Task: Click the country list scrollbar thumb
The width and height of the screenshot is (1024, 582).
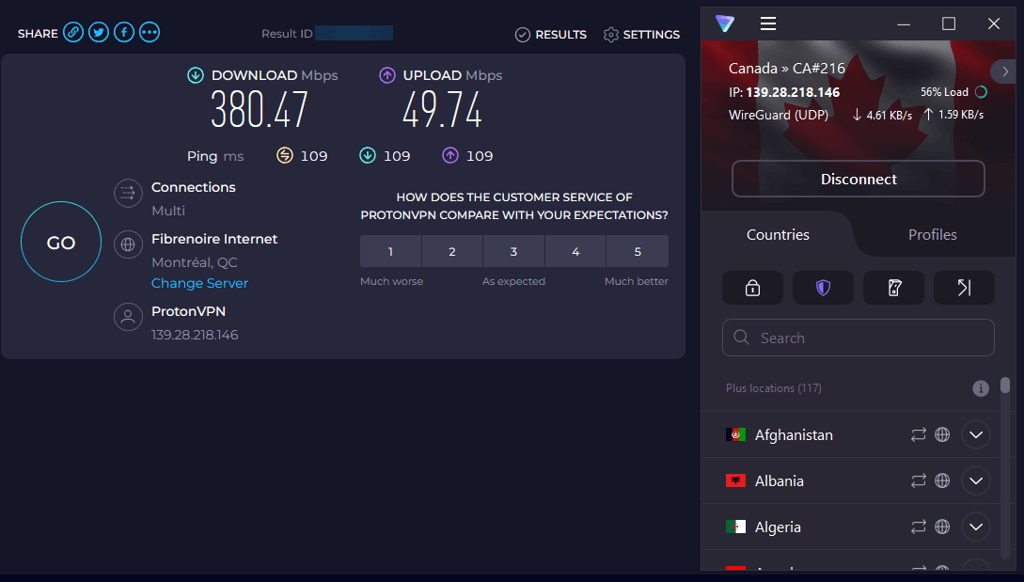Action: point(1005,385)
